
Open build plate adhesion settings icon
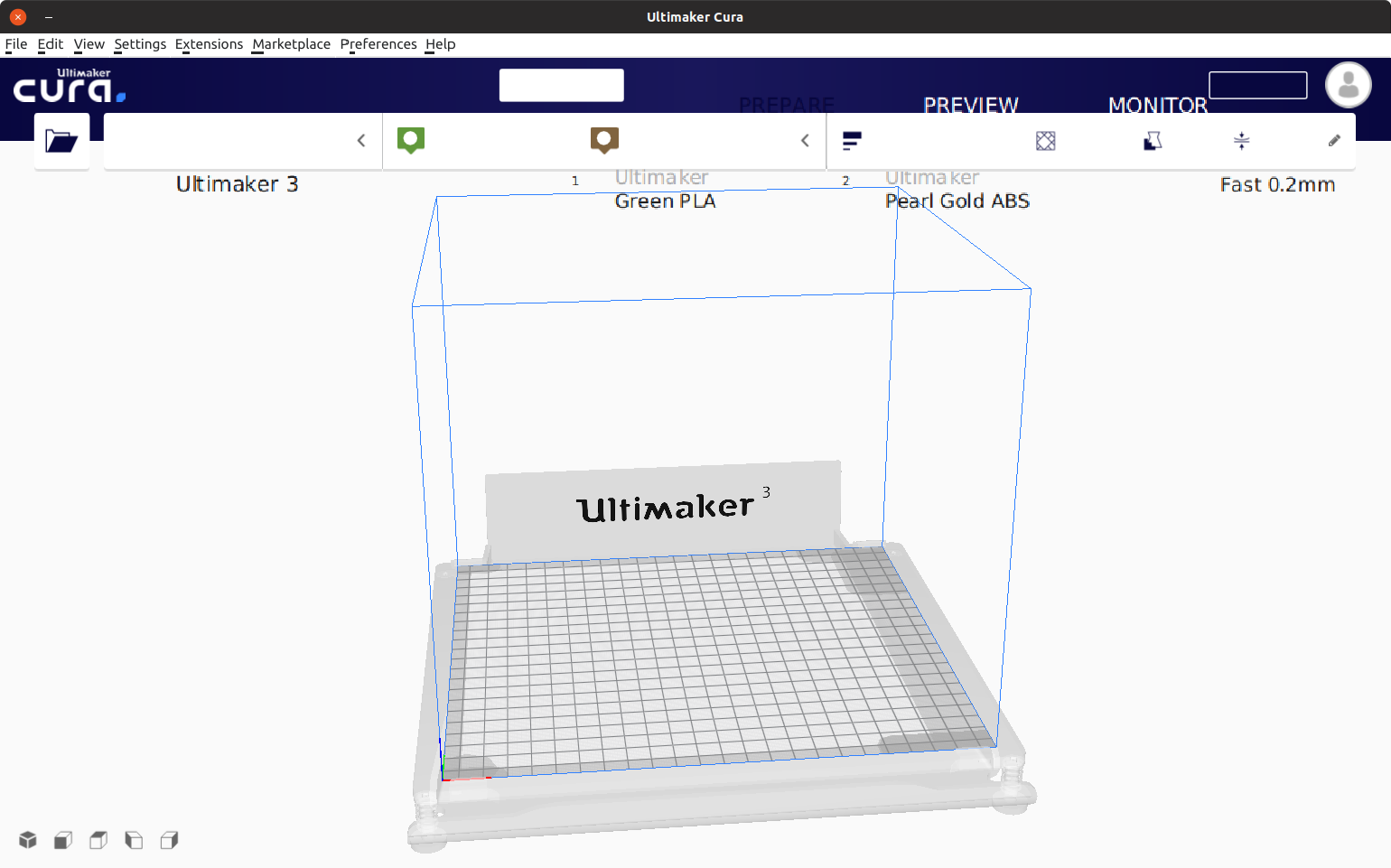pyautogui.click(x=1242, y=140)
